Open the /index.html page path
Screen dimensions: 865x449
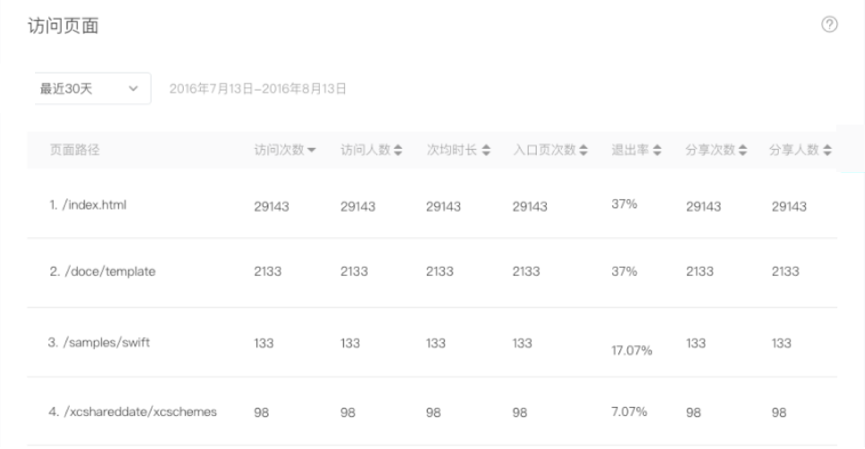tap(94, 205)
